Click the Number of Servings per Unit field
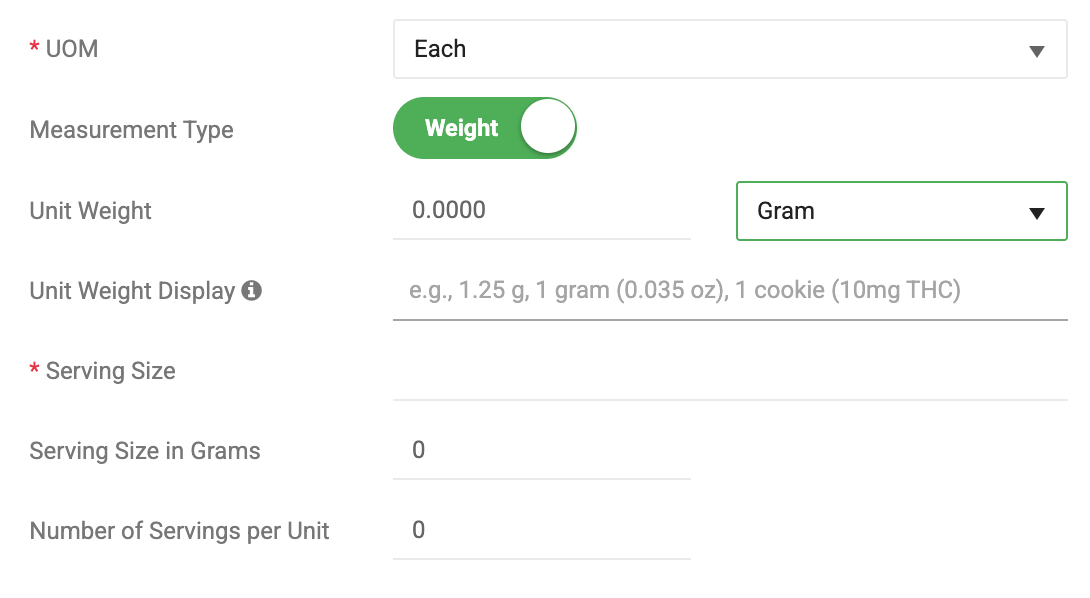This screenshot has width=1090, height=598. (x=541, y=530)
